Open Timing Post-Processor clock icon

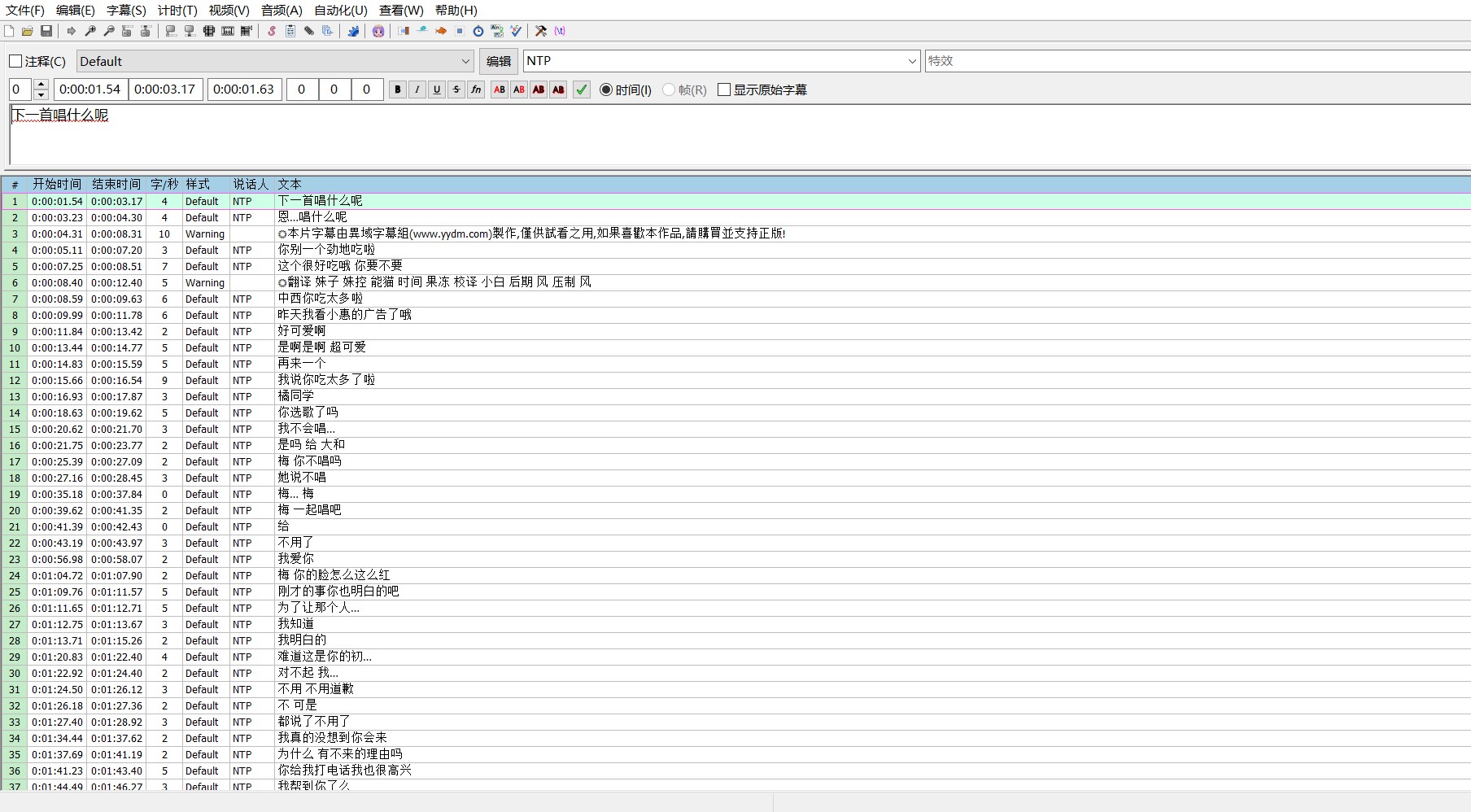478,31
